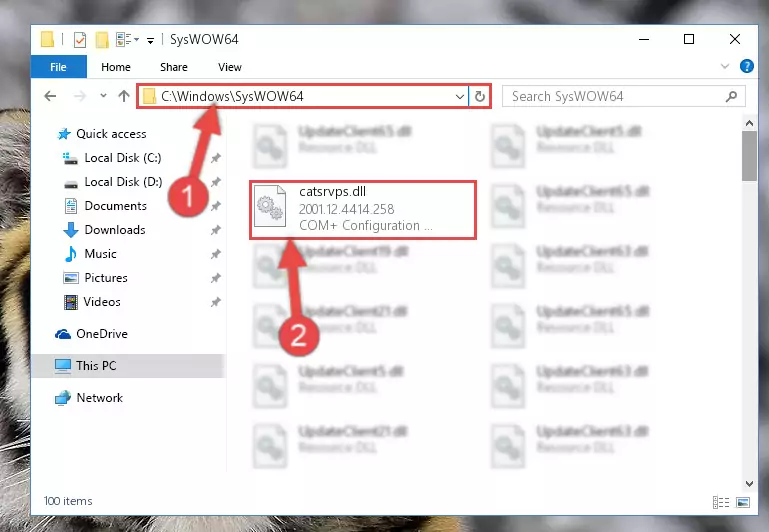This screenshot has height=532, width=769.
Task: Click the folder icon in the title bar
Action: (48, 39)
